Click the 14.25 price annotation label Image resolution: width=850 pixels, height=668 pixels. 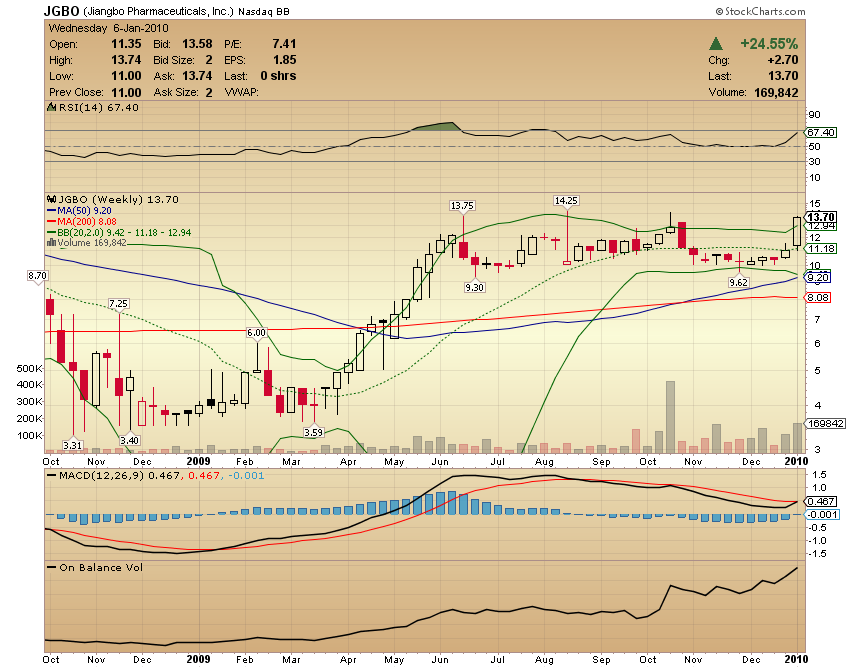[567, 200]
